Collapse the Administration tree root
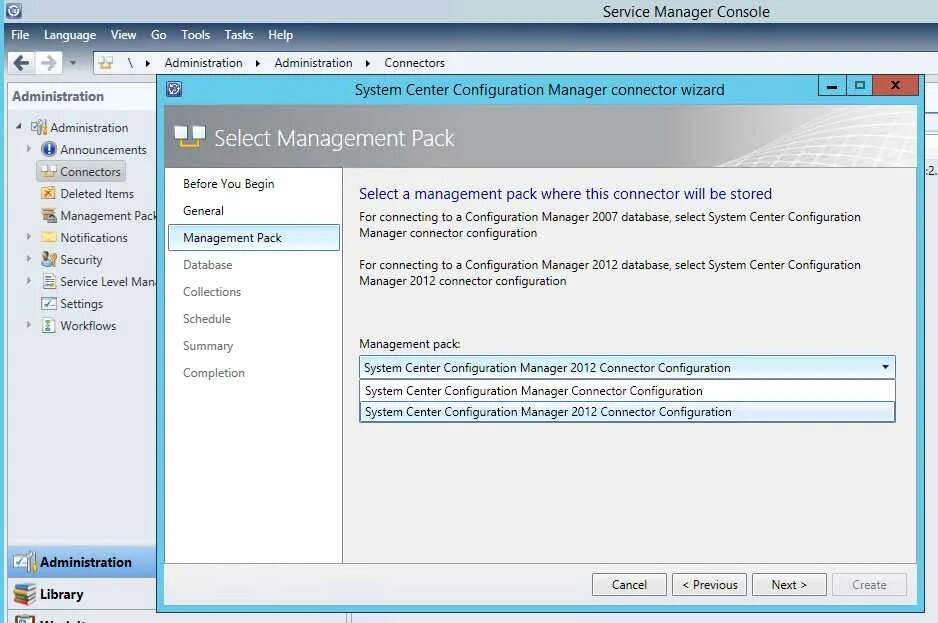938x623 pixels. [19, 126]
